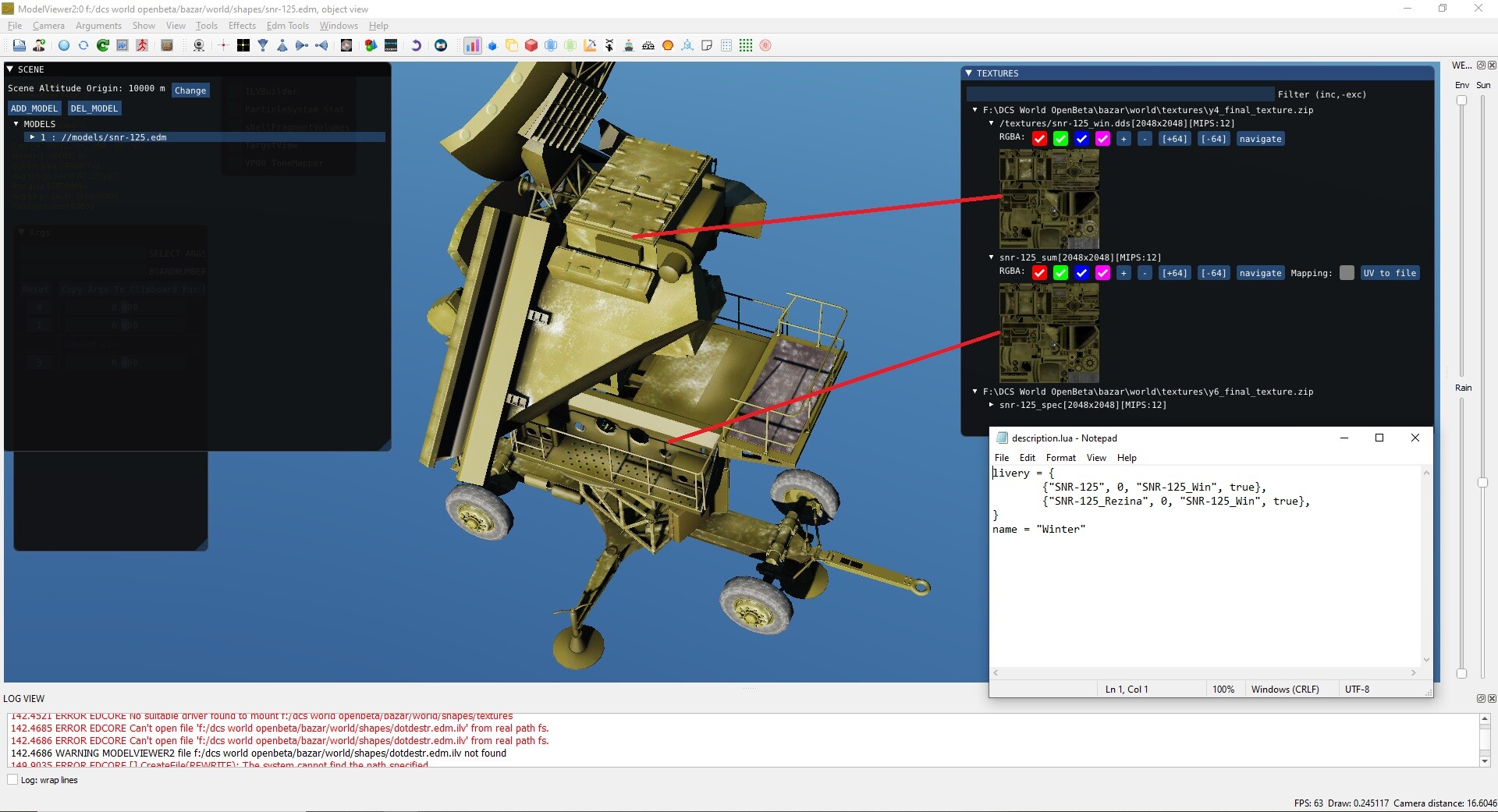1498x812 pixels.
Task: Click the red cube toolbar icon
Action: (531, 45)
